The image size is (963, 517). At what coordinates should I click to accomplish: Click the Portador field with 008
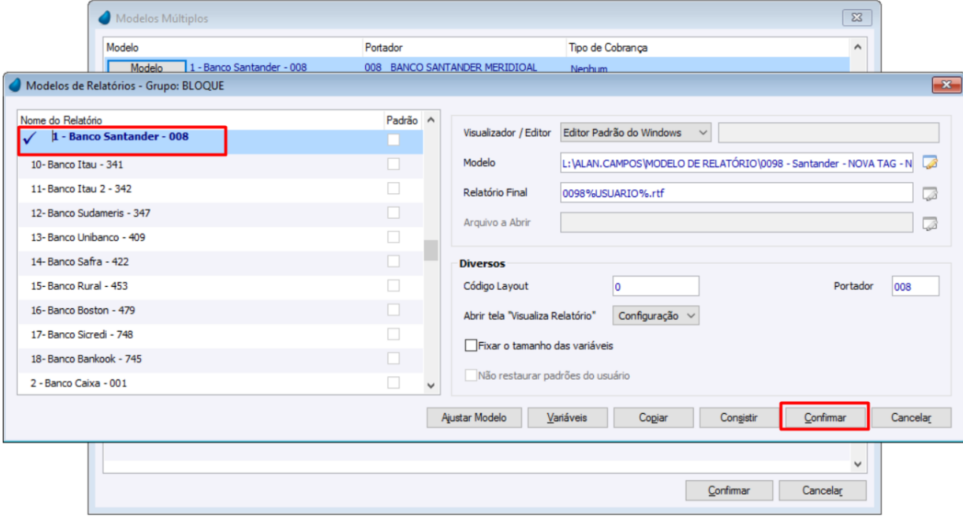coord(915,286)
